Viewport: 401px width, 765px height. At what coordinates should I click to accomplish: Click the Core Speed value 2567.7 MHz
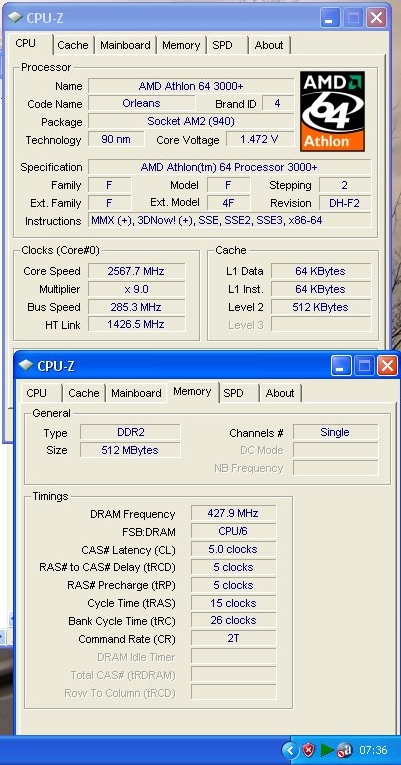137,271
